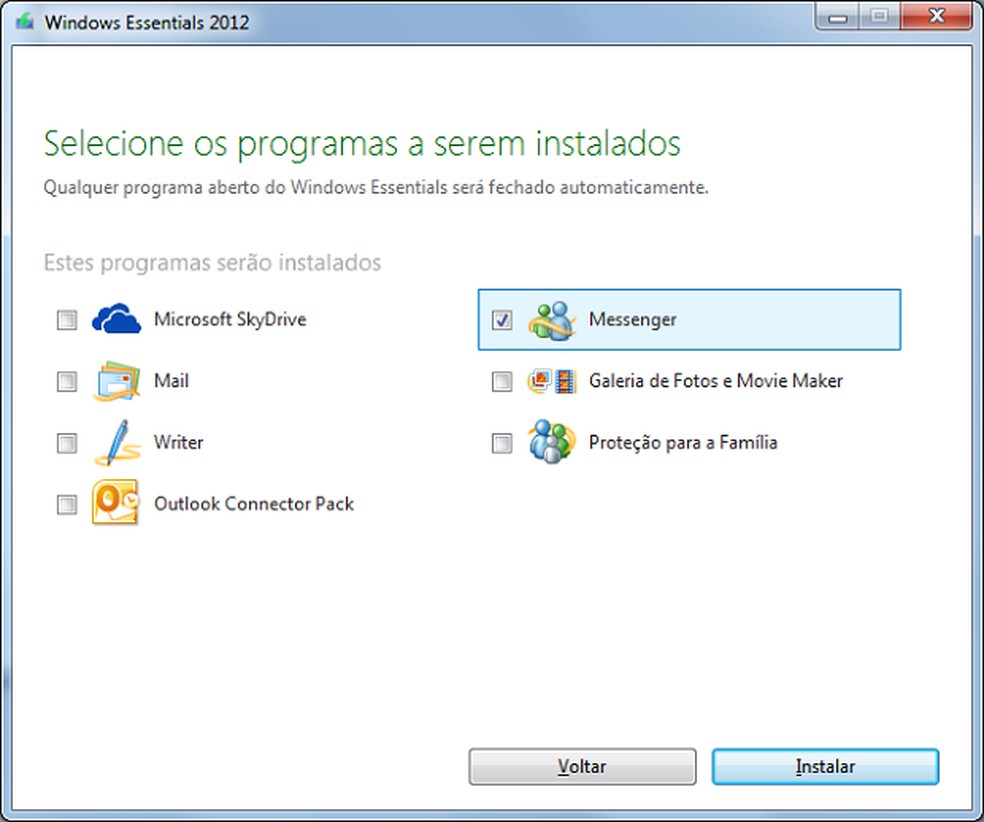Enable the Outlook Connector Pack checkbox

tap(67, 505)
